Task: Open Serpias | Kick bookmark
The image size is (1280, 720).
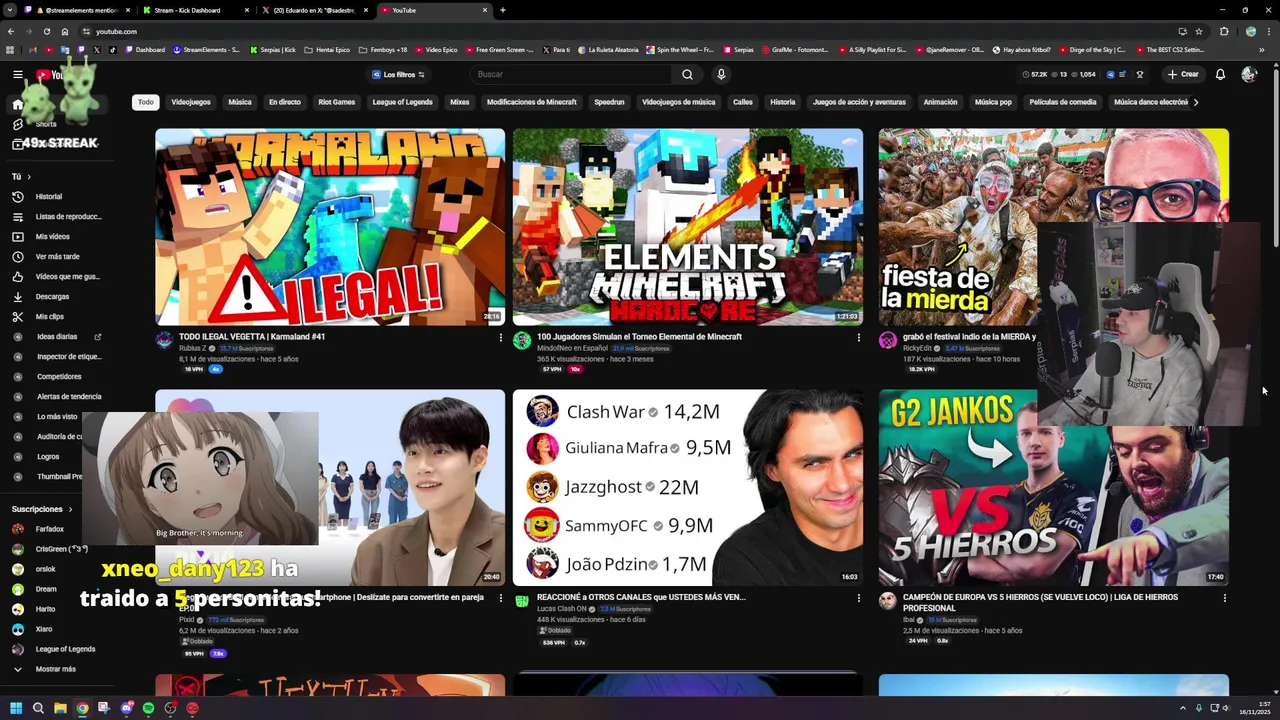Action: 271,49
